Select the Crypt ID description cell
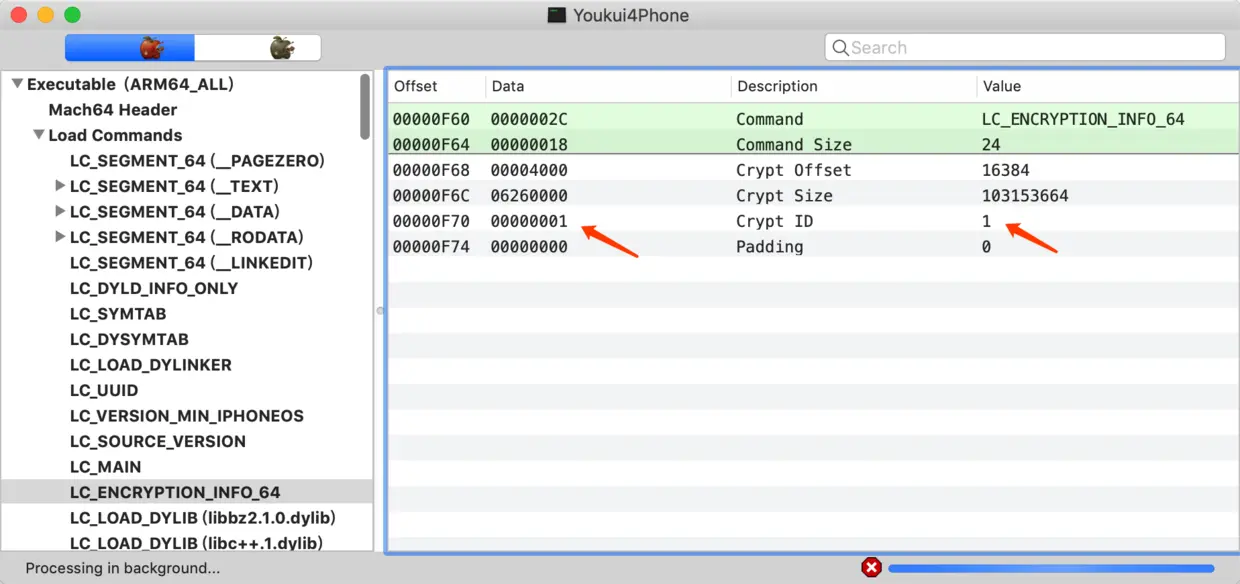Screen dimensions: 1240x584 774,221
